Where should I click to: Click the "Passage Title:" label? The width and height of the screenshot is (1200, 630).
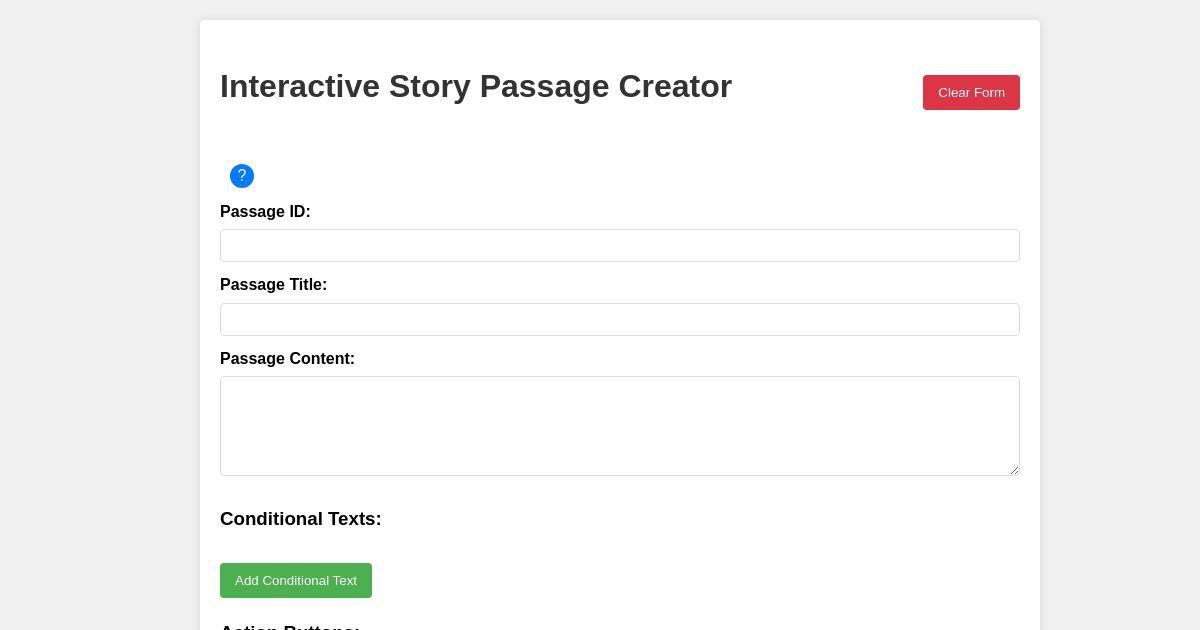pyautogui.click(x=273, y=285)
